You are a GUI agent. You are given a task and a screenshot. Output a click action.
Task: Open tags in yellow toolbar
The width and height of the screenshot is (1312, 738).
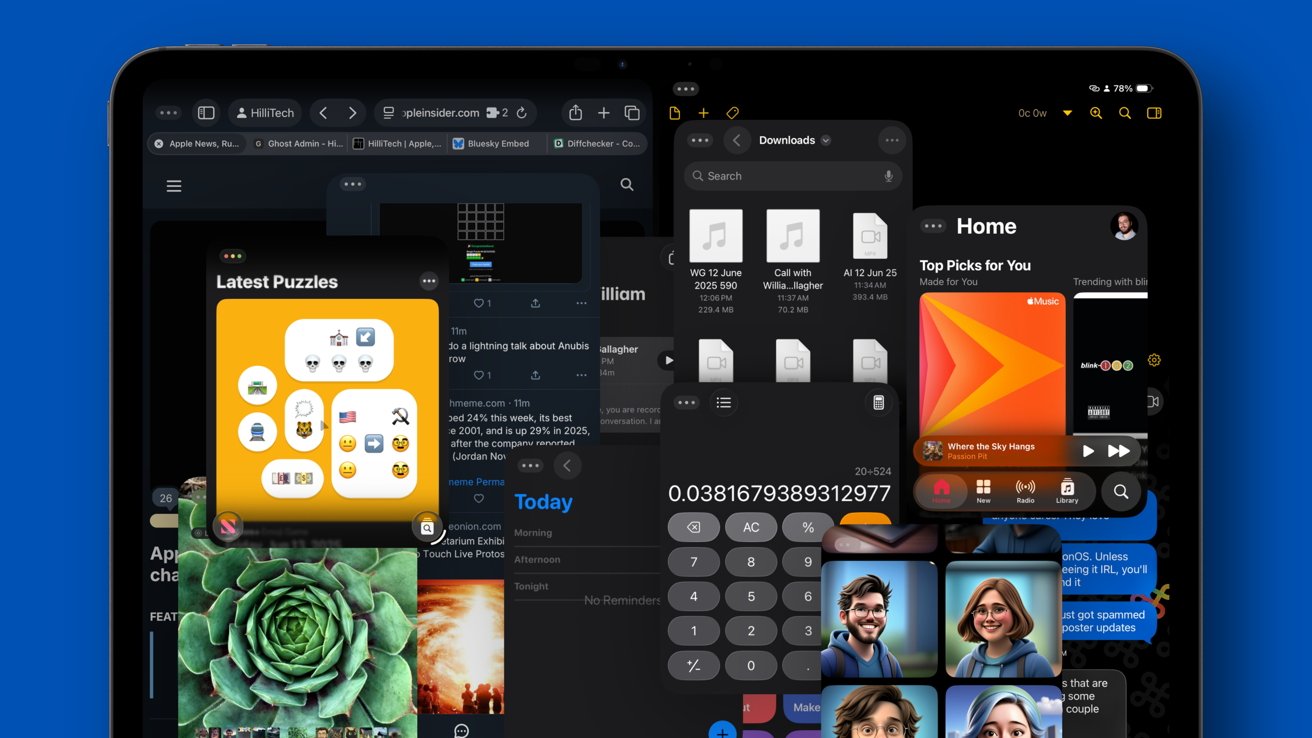point(732,113)
